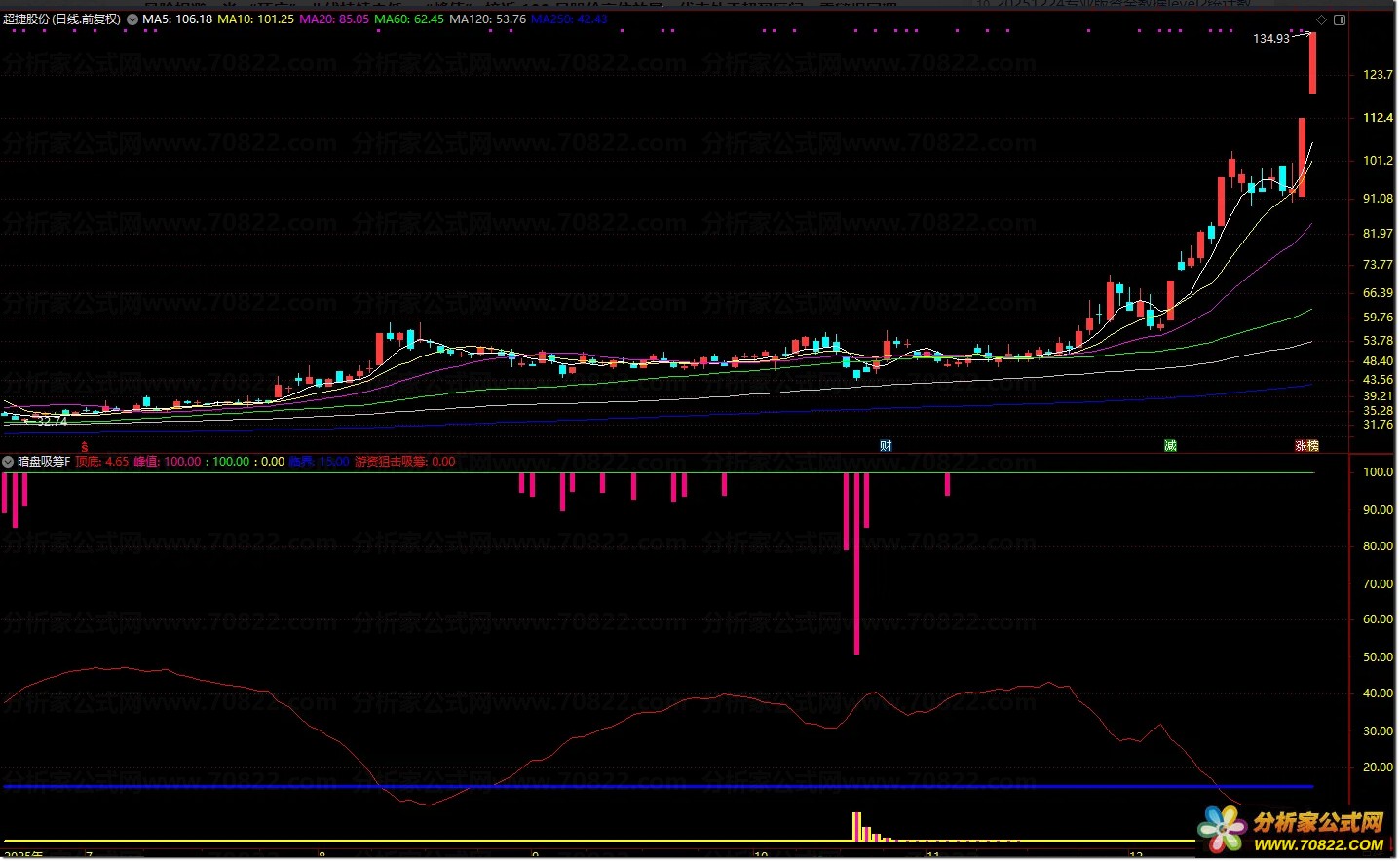Select the blue MA250 label
The height and width of the screenshot is (861, 1400).
[x=569, y=19]
